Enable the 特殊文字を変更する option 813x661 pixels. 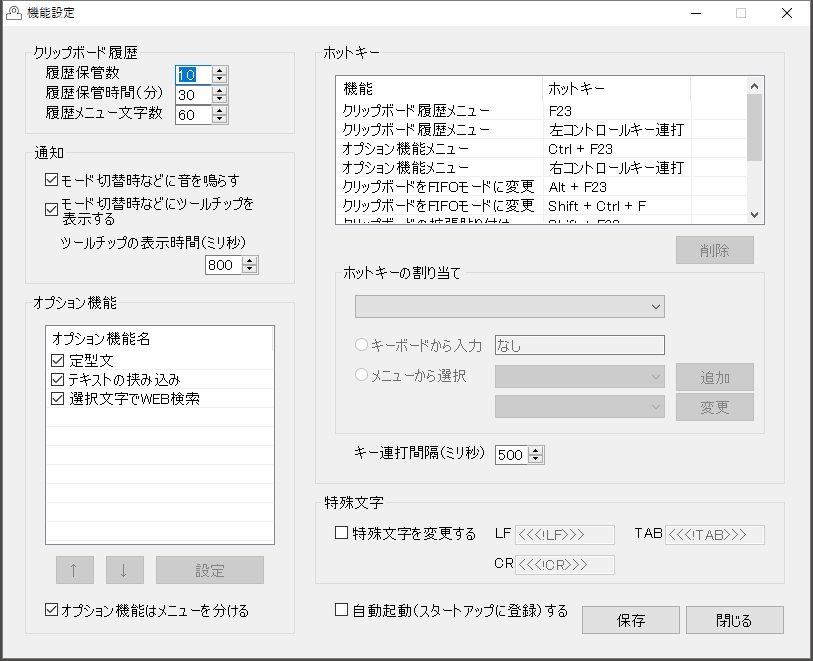tap(340, 533)
